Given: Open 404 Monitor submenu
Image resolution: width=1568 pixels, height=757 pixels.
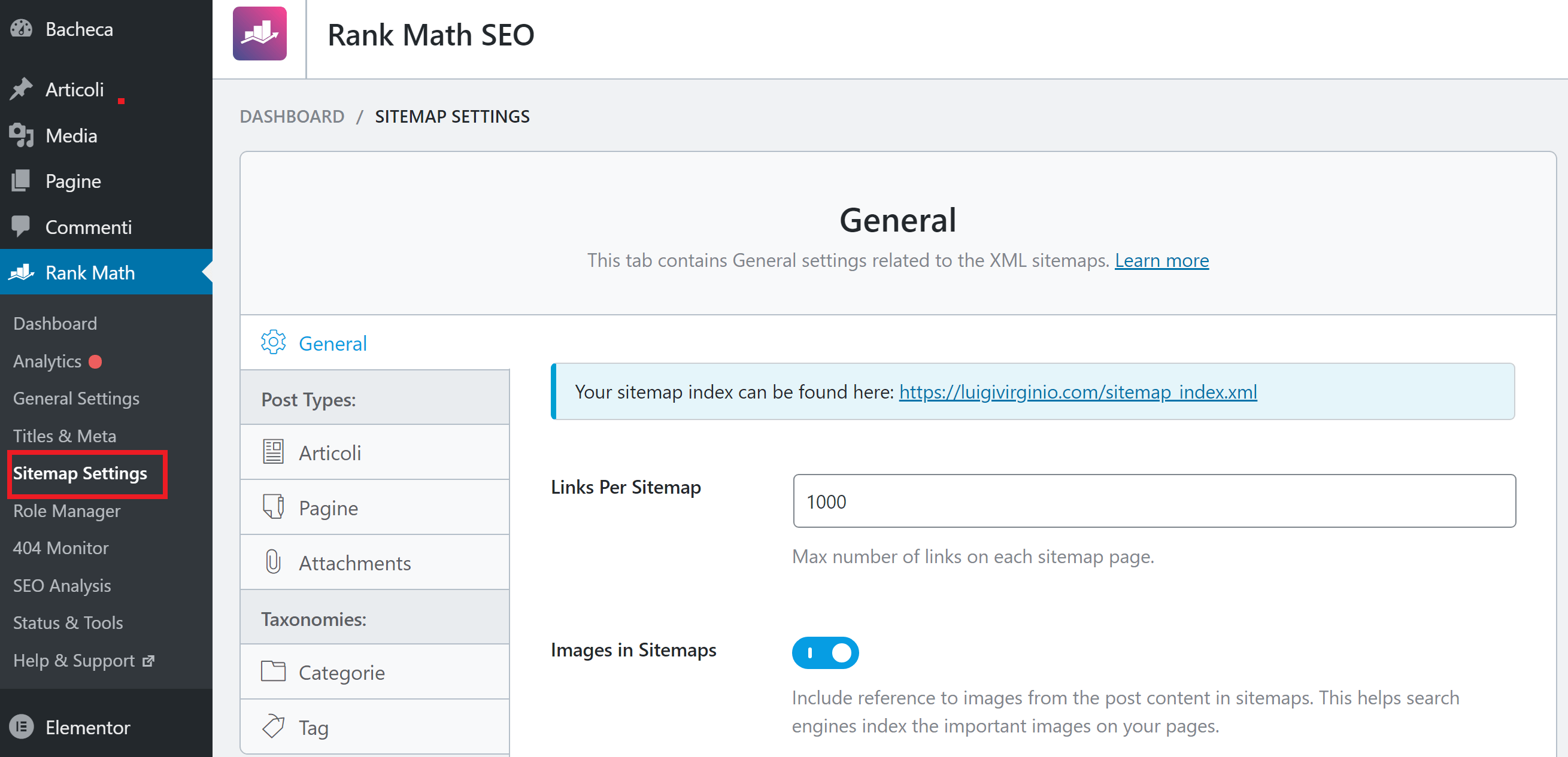Looking at the screenshot, I should coord(61,548).
